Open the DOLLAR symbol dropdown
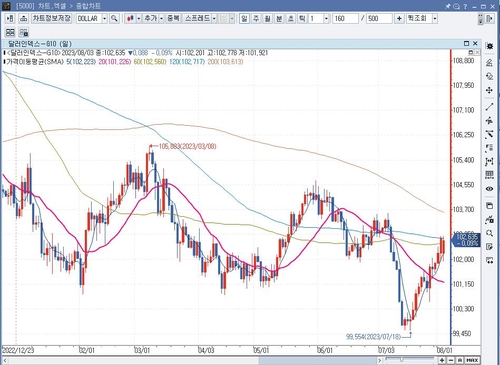The image size is (500, 365). (104, 18)
